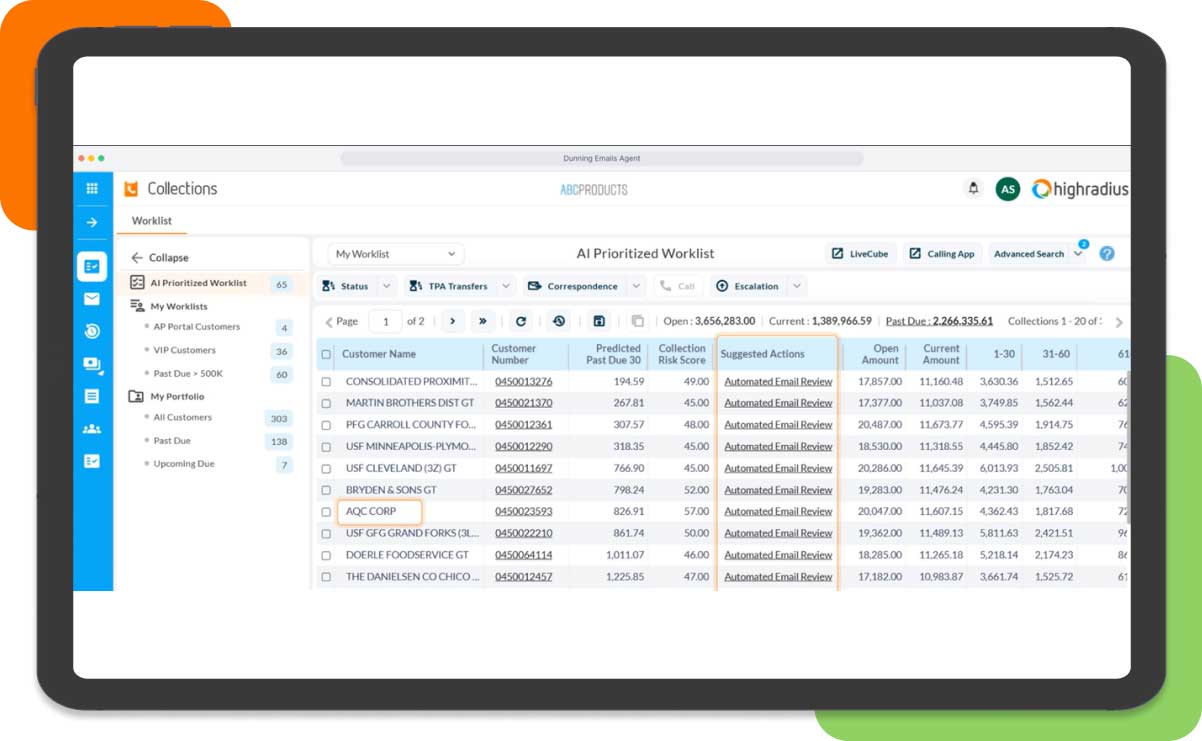Click the sidebar expand arrow icon
Image resolution: width=1202 pixels, height=741 pixels.
click(x=92, y=222)
